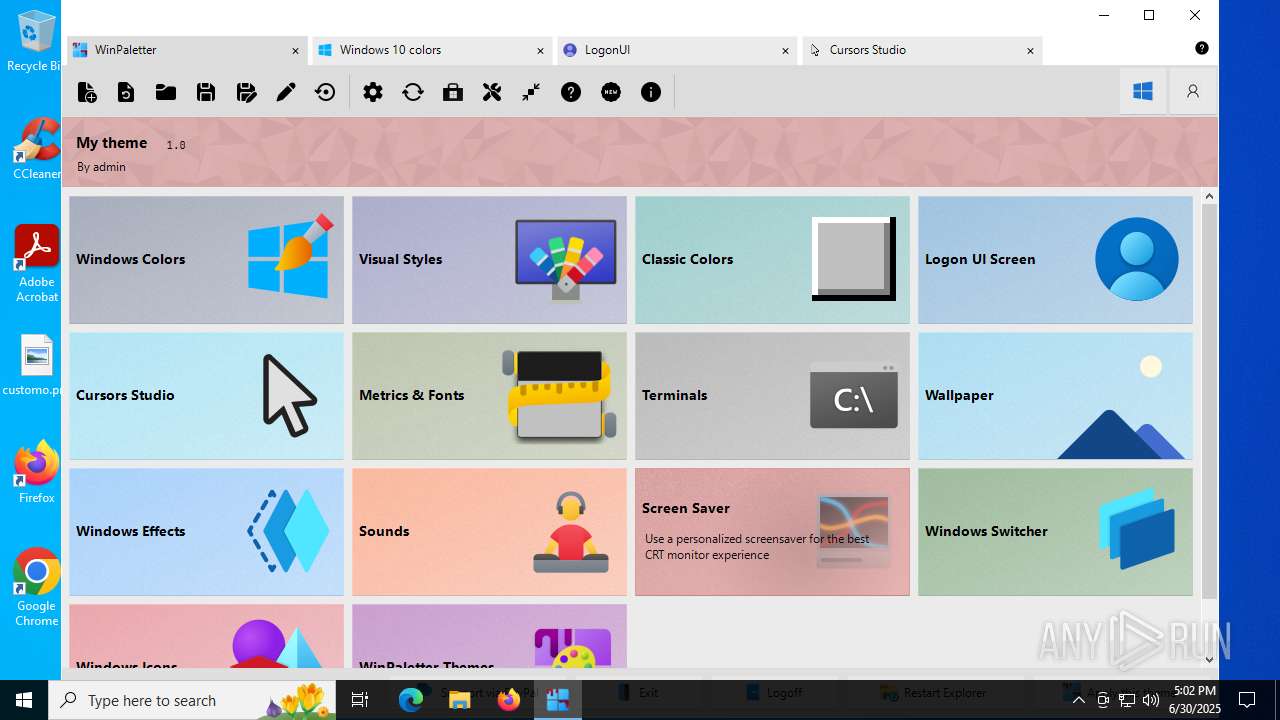This screenshot has height=720, width=1280.
Task: Click help icon beside tab strip
Action: click(x=1202, y=48)
